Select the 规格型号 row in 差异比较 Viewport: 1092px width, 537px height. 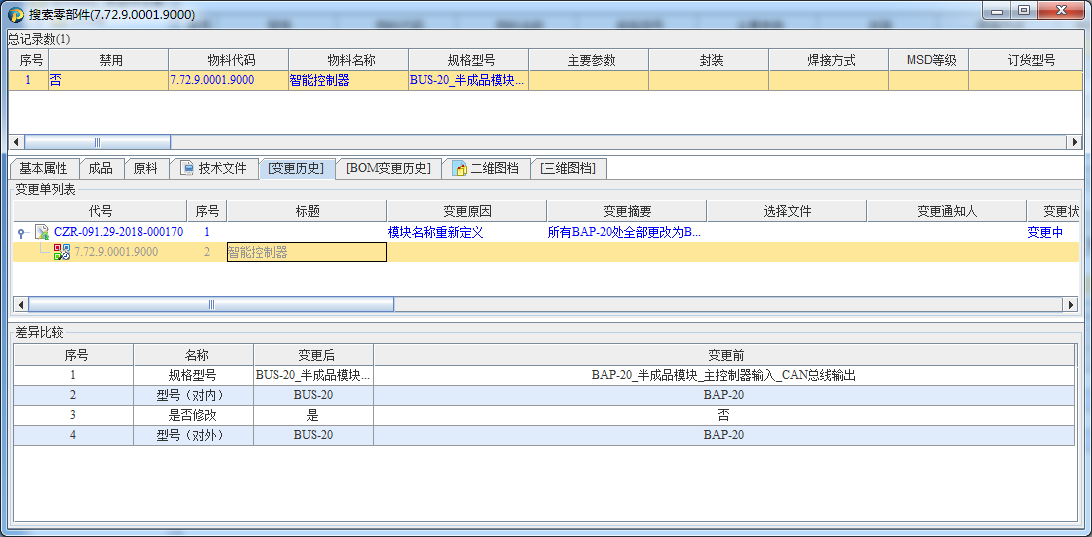(x=544, y=375)
